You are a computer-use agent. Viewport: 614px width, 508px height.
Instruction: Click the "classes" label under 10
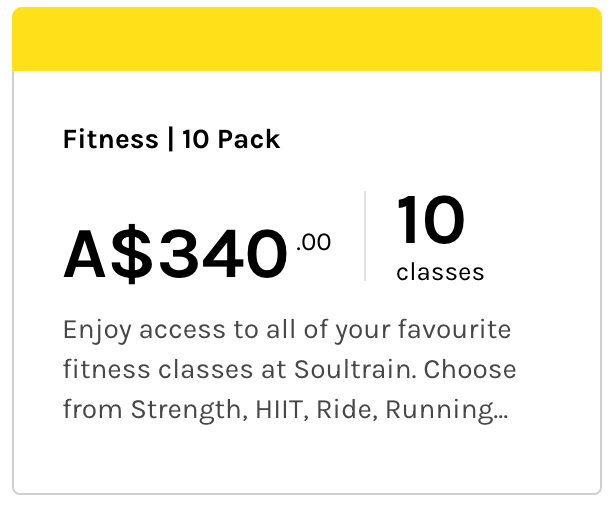pyautogui.click(x=440, y=272)
